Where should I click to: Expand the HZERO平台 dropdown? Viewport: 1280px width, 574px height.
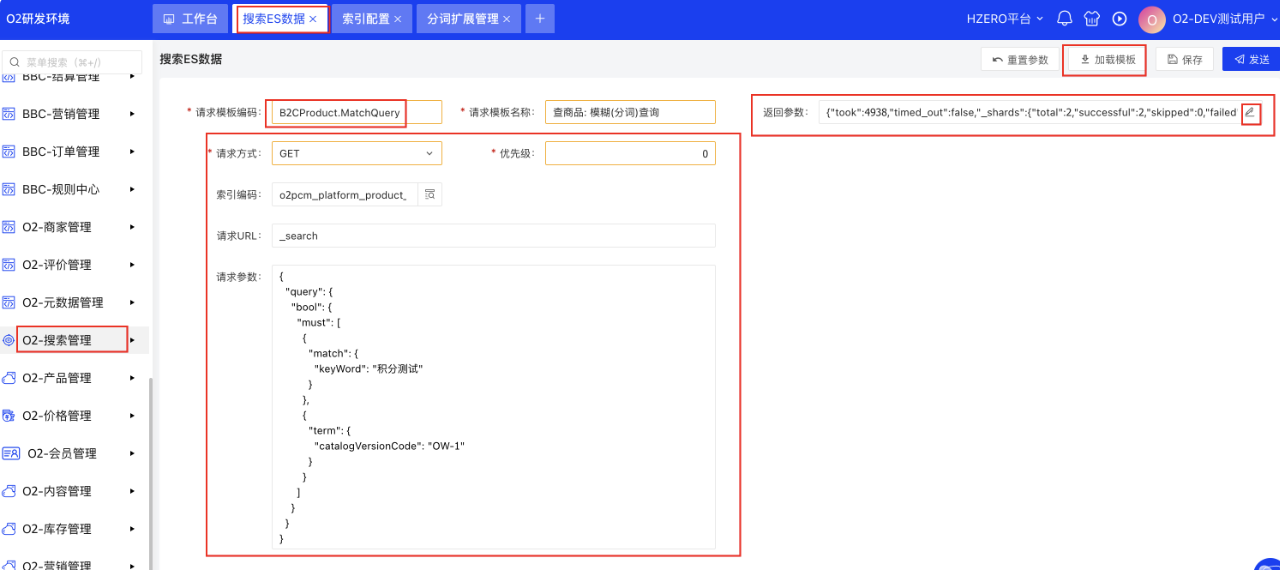point(1004,19)
